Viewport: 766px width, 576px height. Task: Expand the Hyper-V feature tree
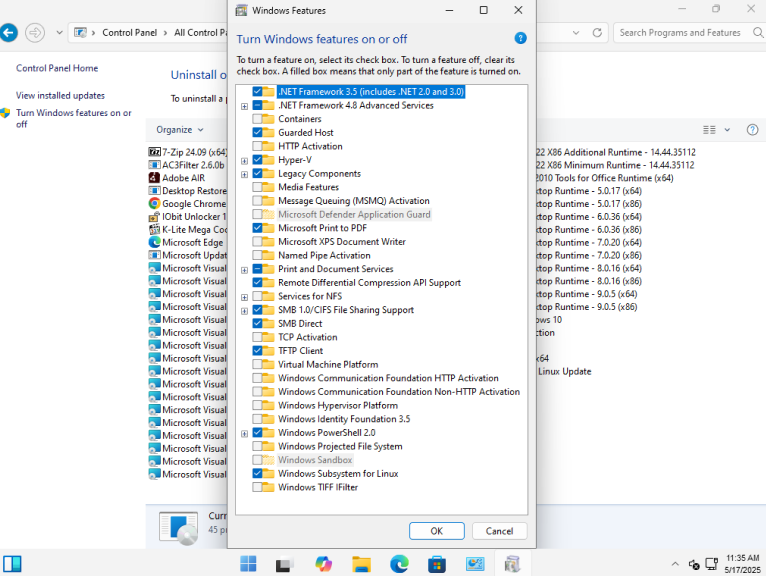tap(244, 161)
